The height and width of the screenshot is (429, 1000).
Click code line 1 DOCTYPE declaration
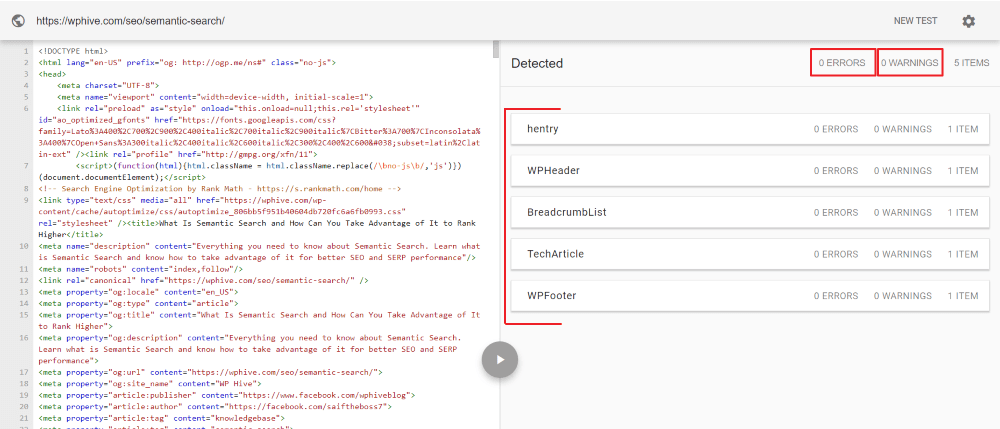click(x=73, y=51)
